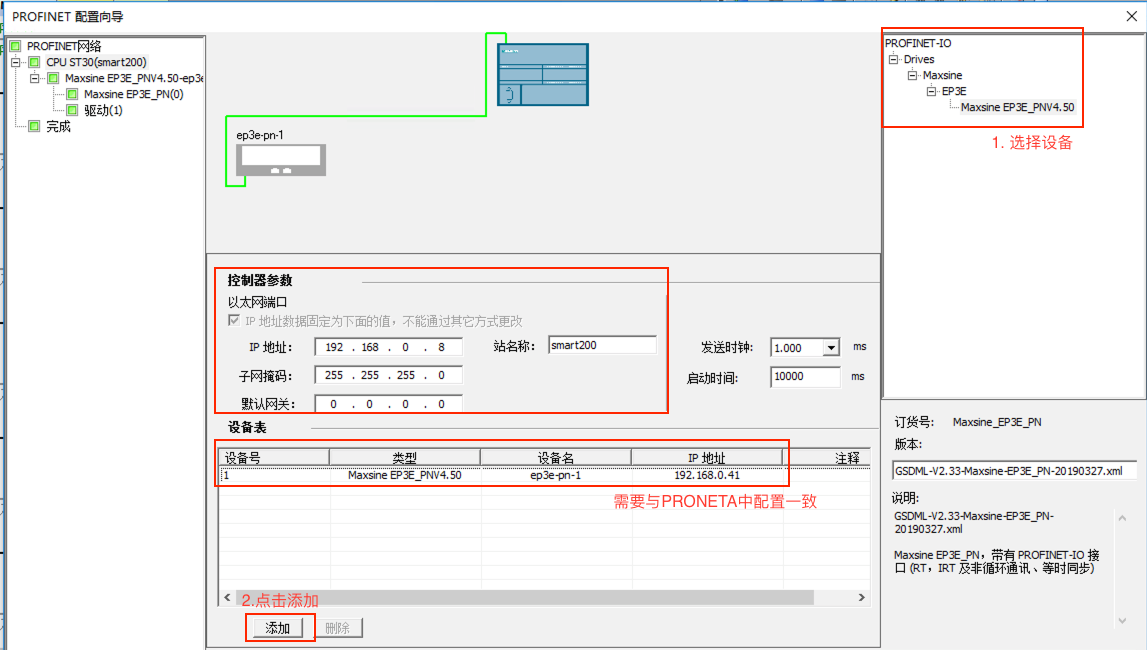Click the 站名称 input field
This screenshot has width=1147, height=650.
pos(602,345)
